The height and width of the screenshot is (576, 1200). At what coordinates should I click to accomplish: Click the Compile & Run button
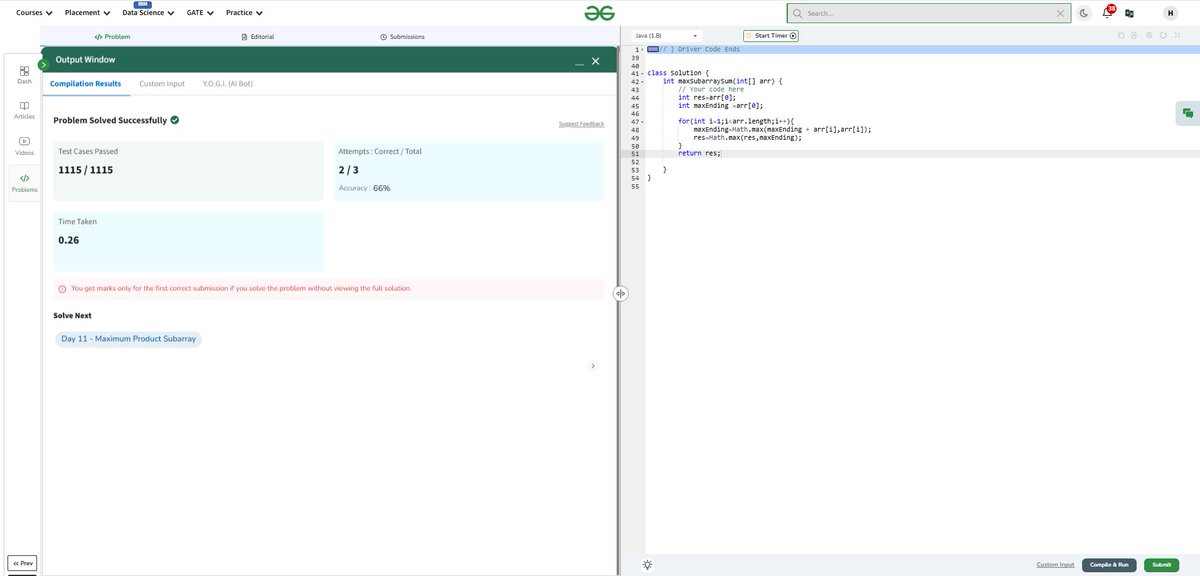coord(1109,565)
